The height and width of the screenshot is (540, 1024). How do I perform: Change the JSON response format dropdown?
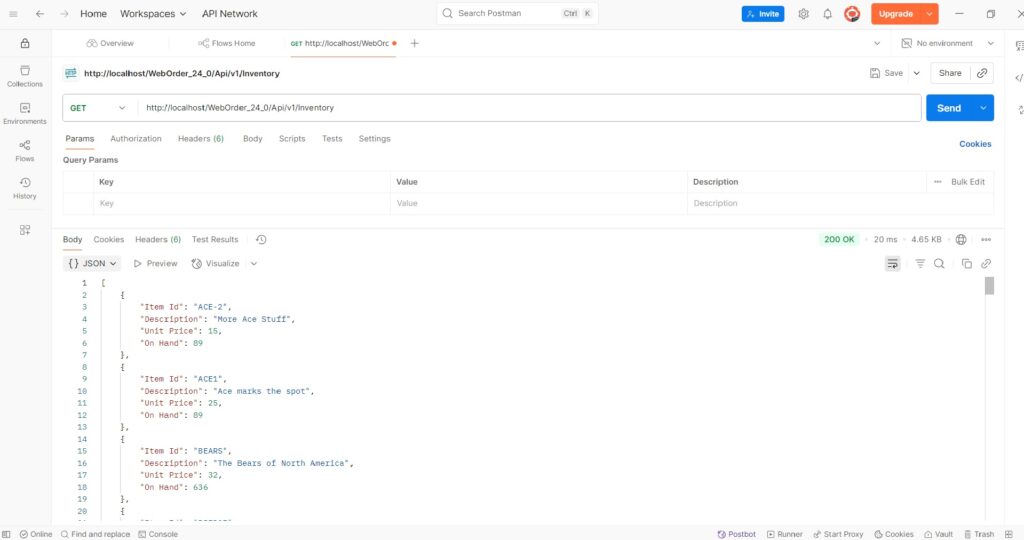pyautogui.click(x=92, y=264)
